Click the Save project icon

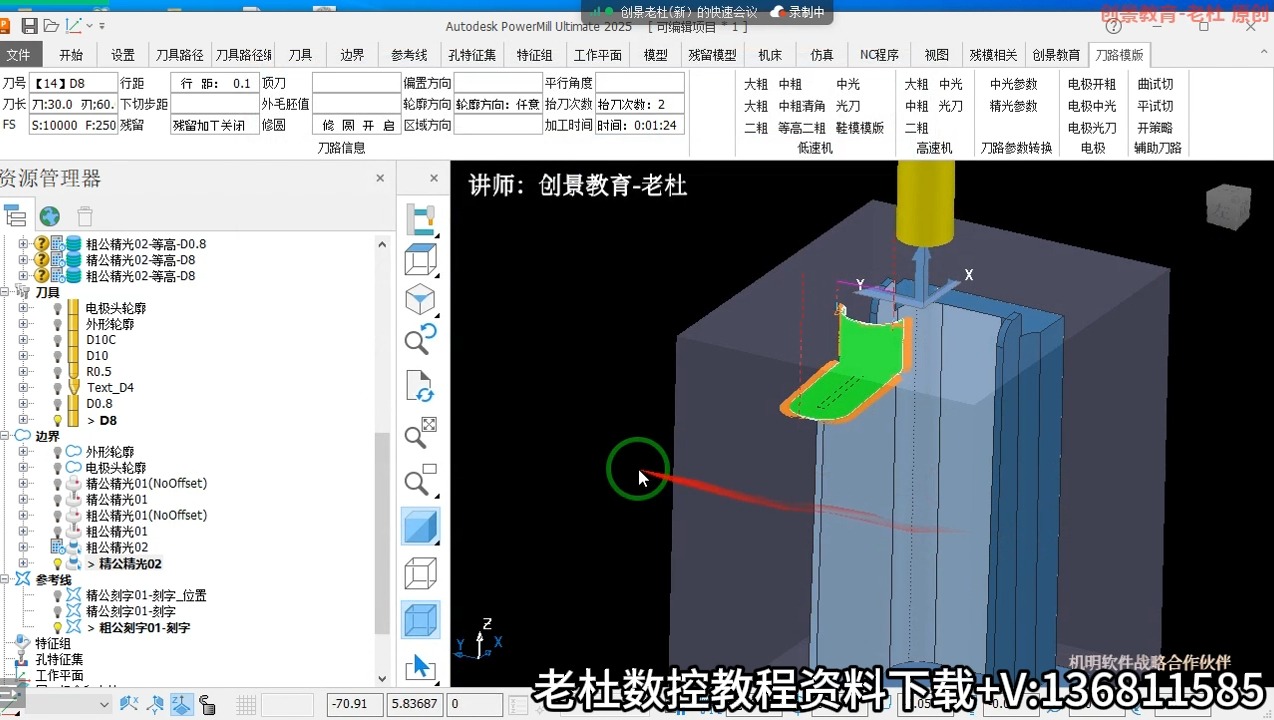click(29, 26)
